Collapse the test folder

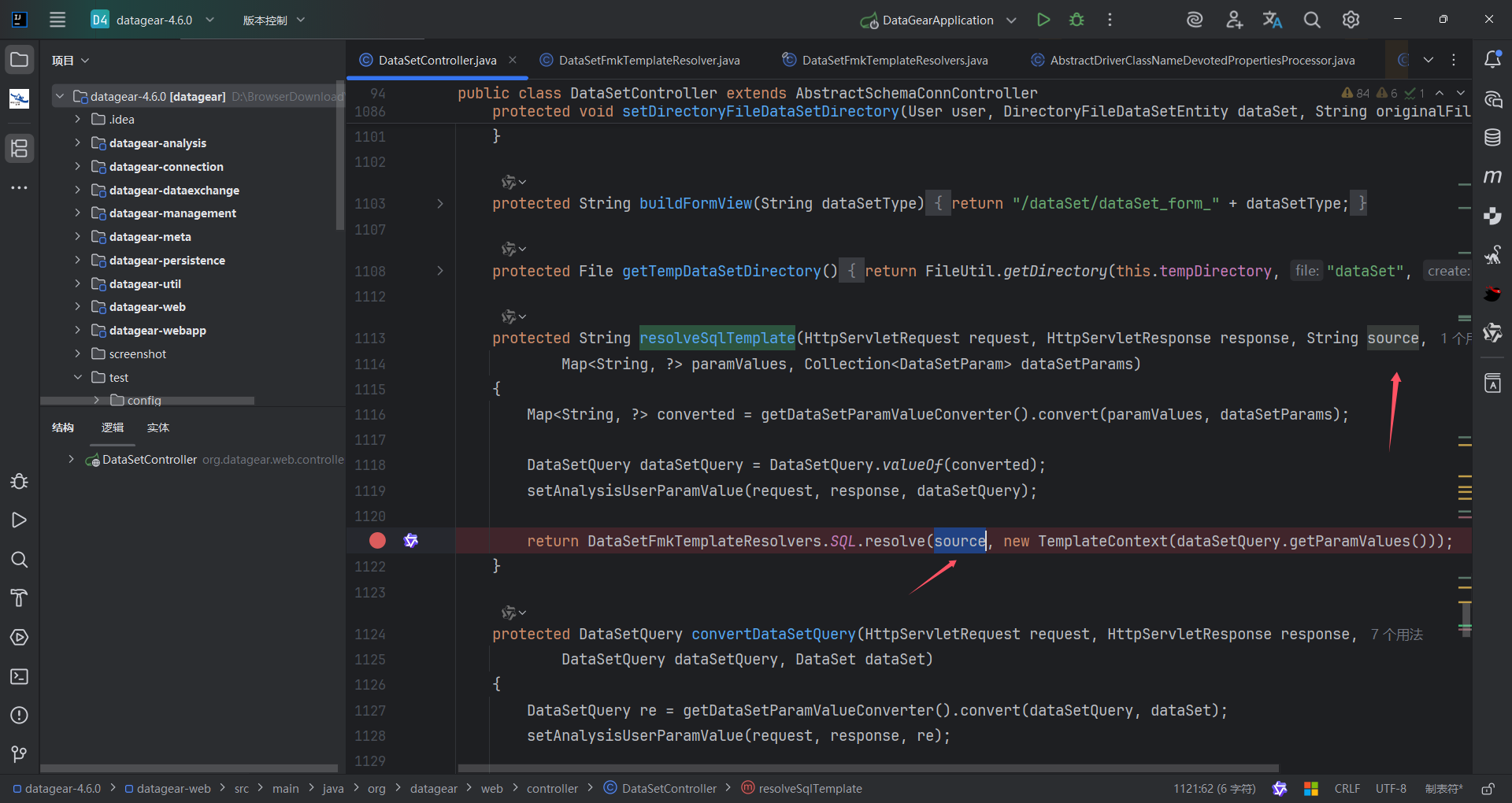tap(77, 377)
